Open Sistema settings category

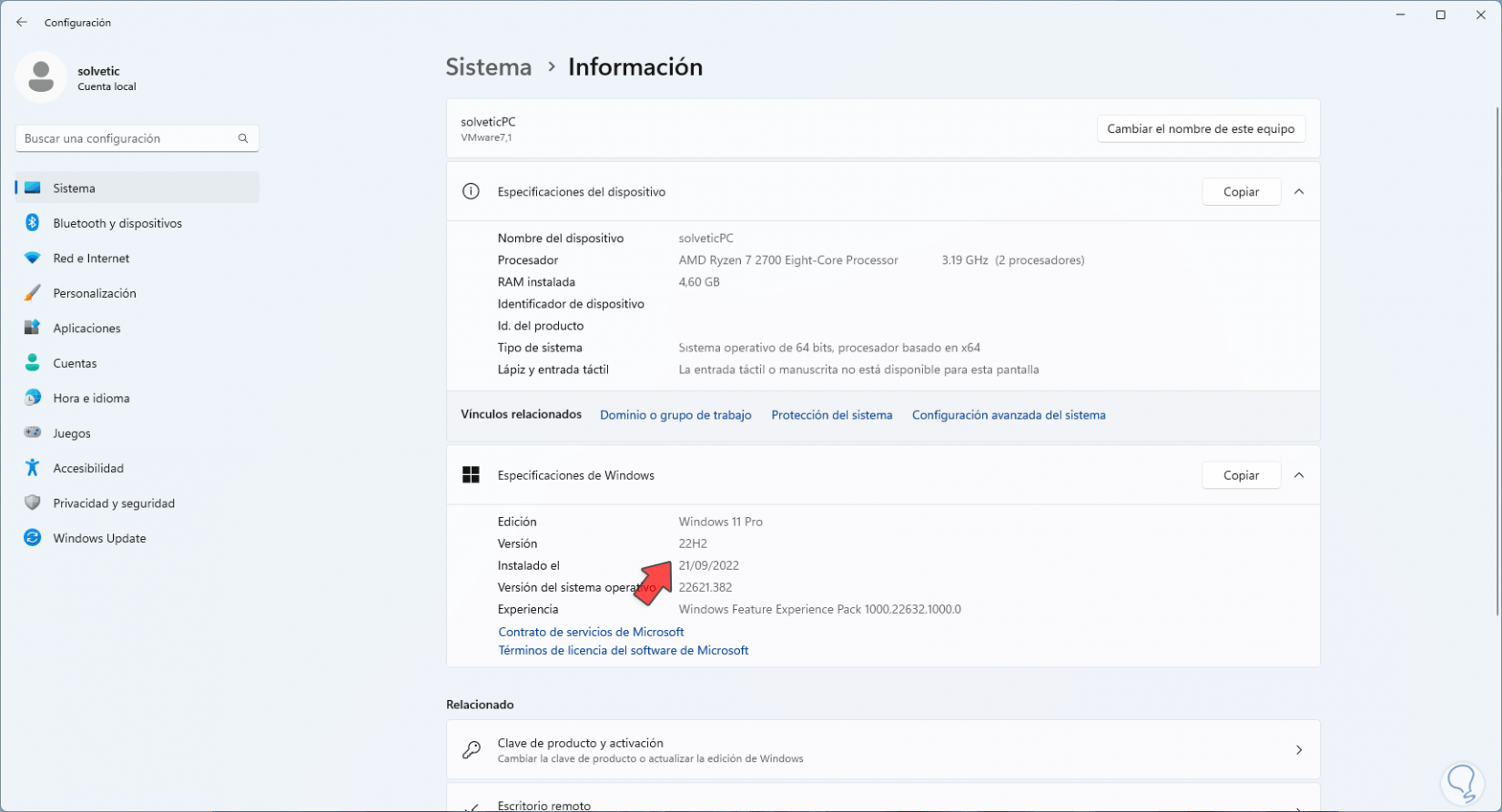(137, 188)
